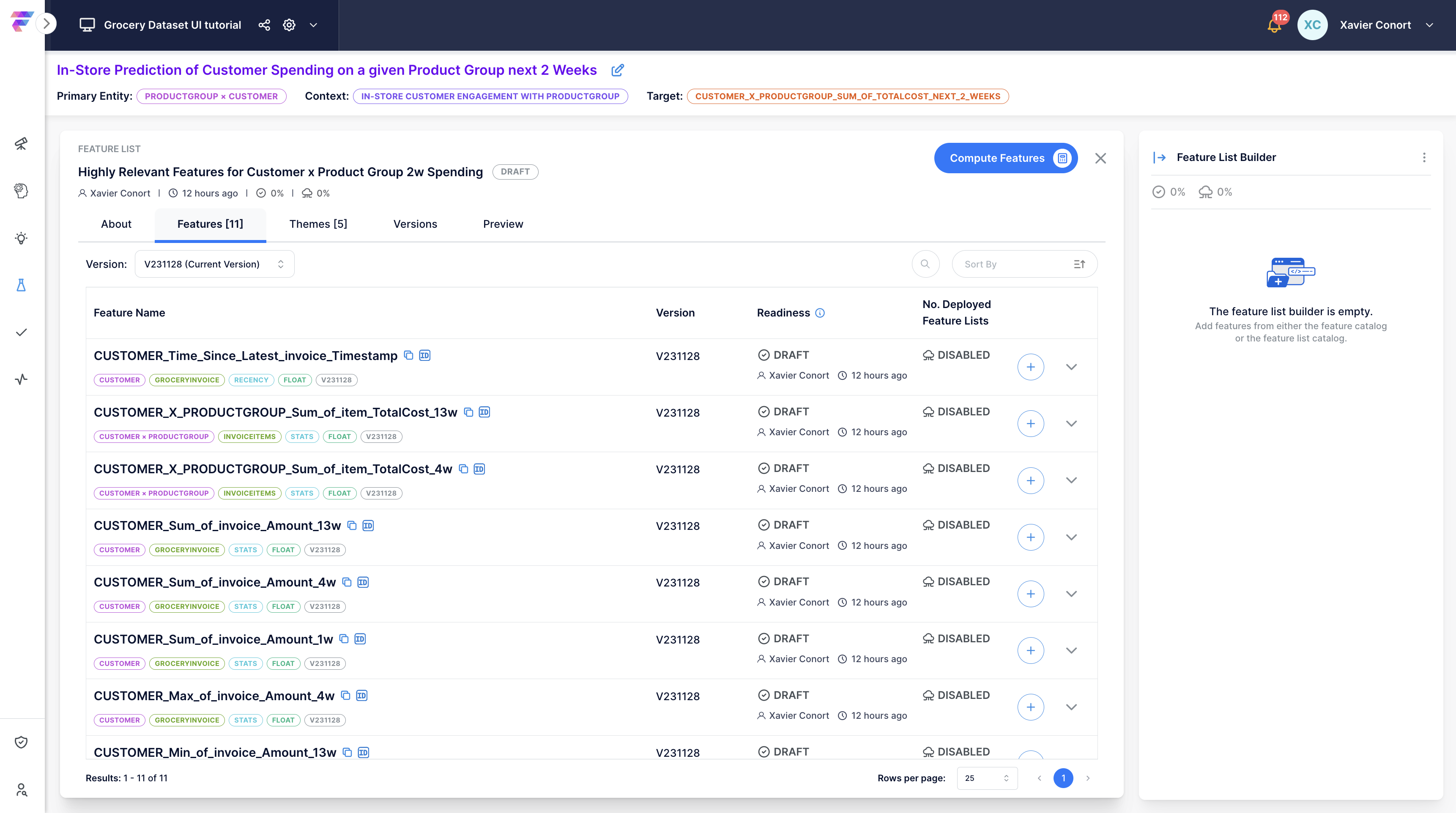Open the head-with-gears sidebar icon
This screenshot has width=1456, height=813.
click(21, 191)
